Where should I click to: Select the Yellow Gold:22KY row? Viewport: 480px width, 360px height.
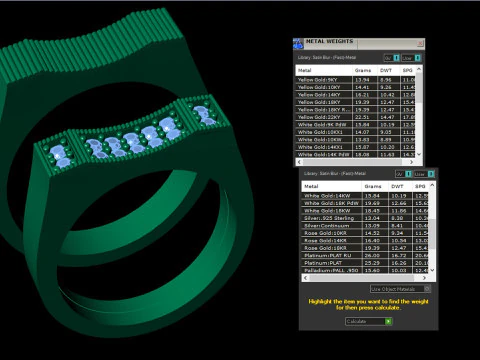[356, 117]
